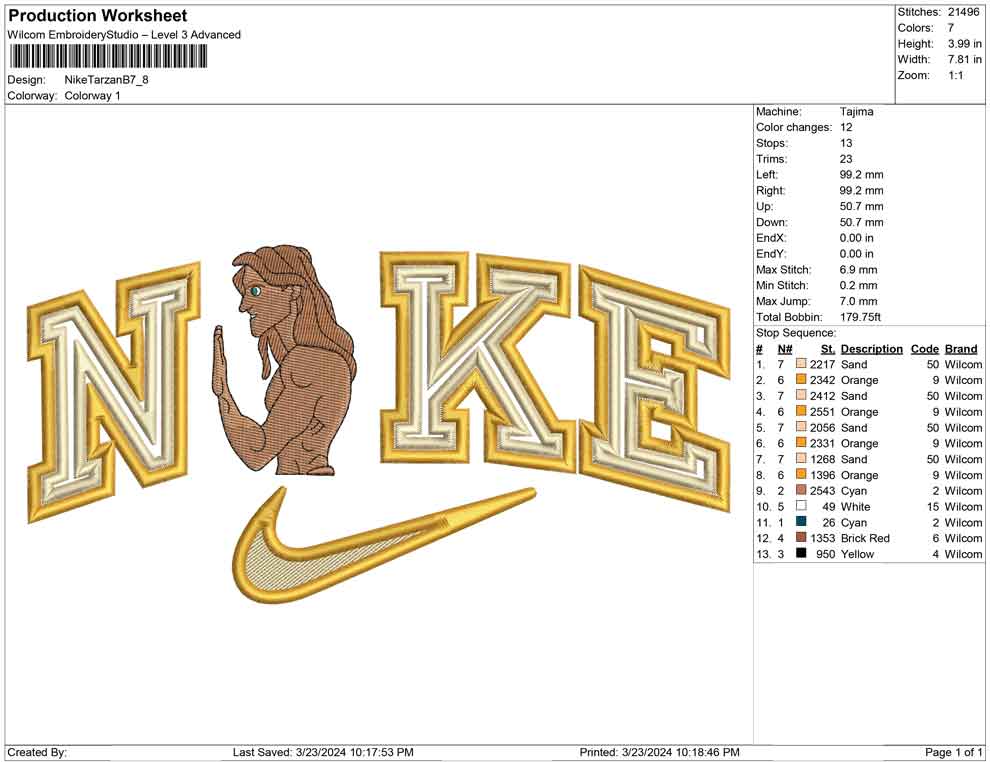
Task: Click the Zoom value '1:1'
Action: (x=956, y=75)
